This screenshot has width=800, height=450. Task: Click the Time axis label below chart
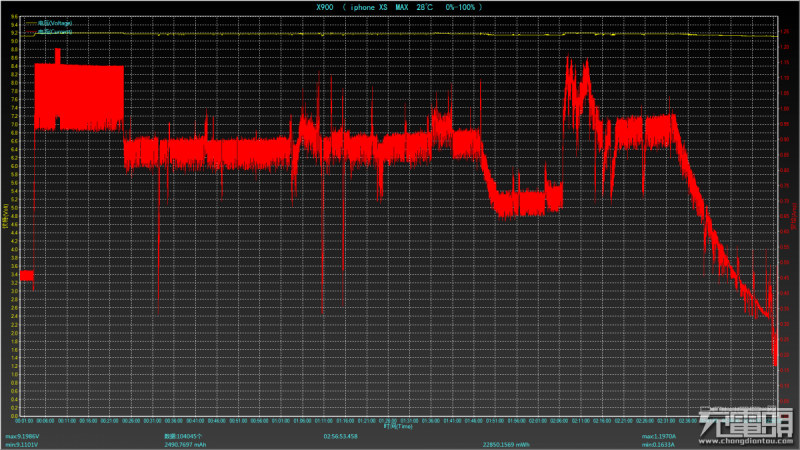pyautogui.click(x=397, y=425)
